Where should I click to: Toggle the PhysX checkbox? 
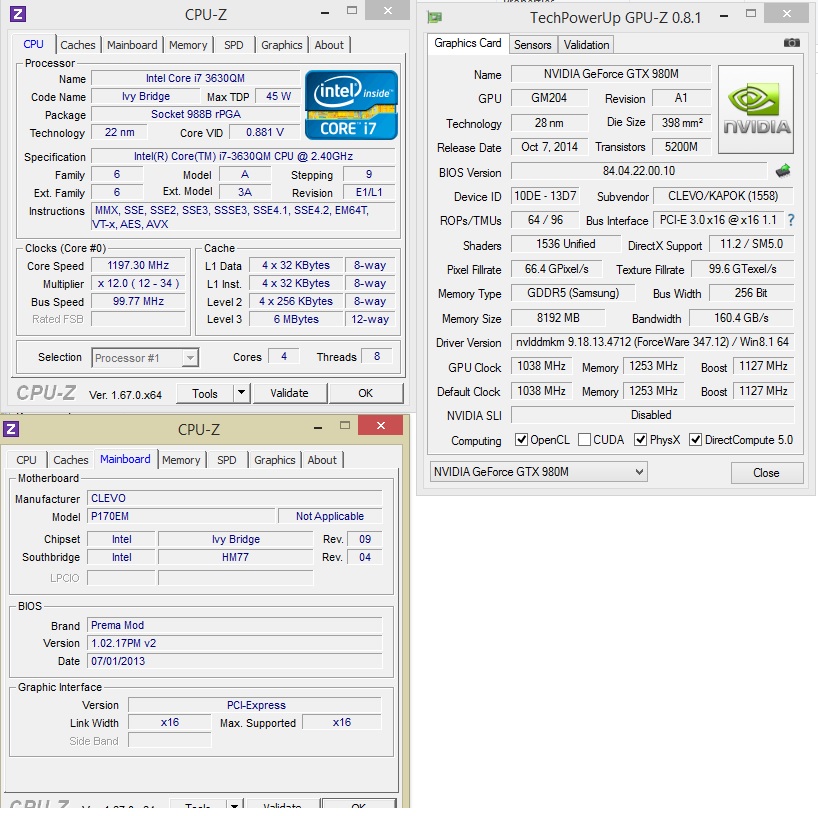pyautogui.click(x=640, y=440)
